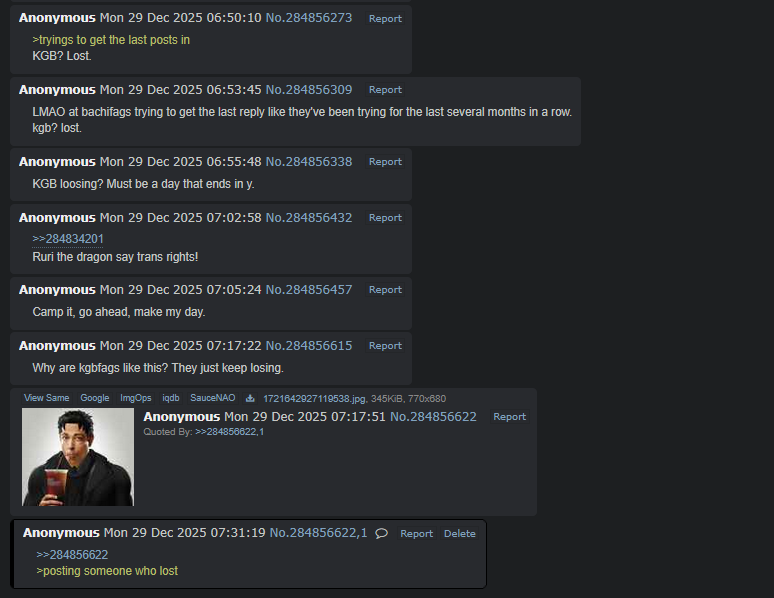This screenshot has width=774, height=598.
Task: Search image with SauceNAO
Action: click(213, 398)
